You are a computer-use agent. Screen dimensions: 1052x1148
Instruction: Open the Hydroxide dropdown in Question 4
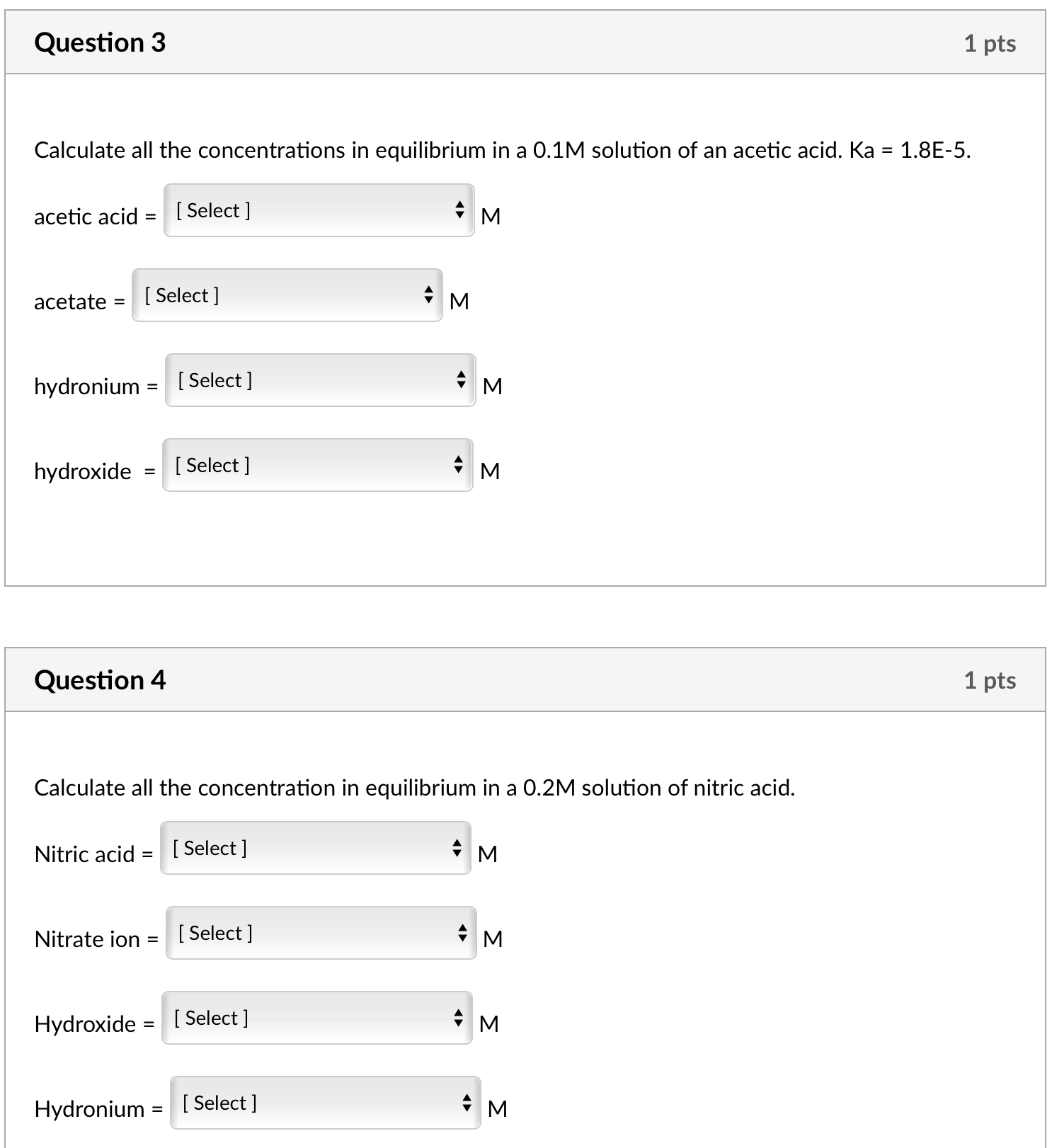click(x=316, y=1018)
